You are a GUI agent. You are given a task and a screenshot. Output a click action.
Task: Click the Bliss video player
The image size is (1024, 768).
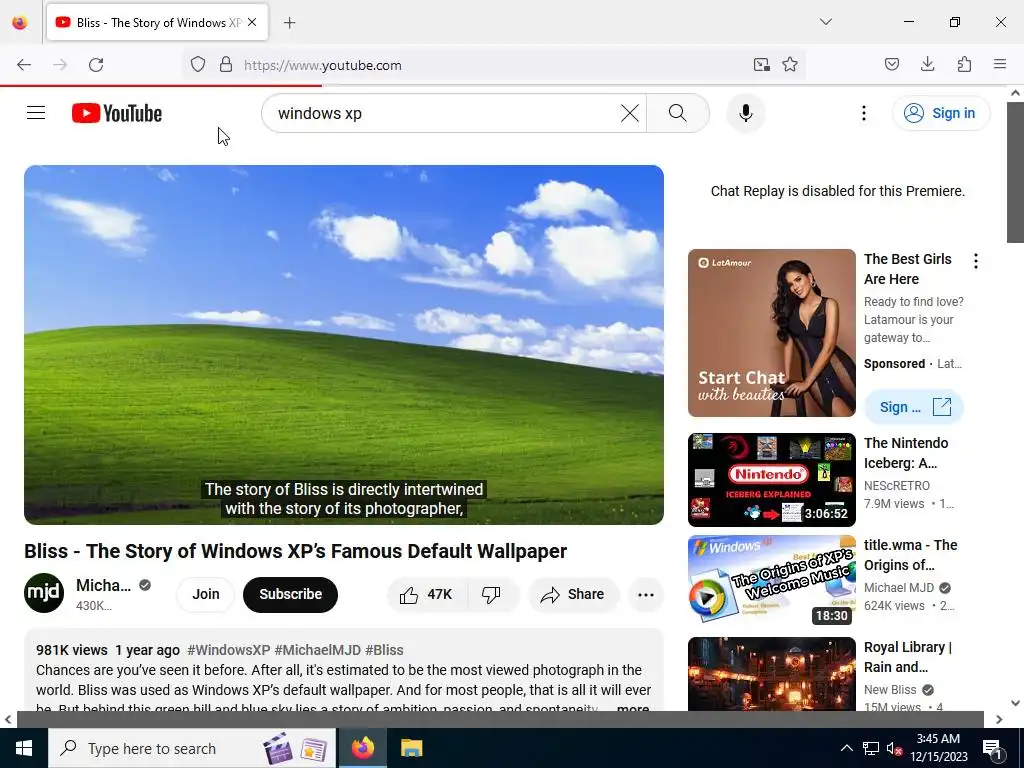point(344,345)
